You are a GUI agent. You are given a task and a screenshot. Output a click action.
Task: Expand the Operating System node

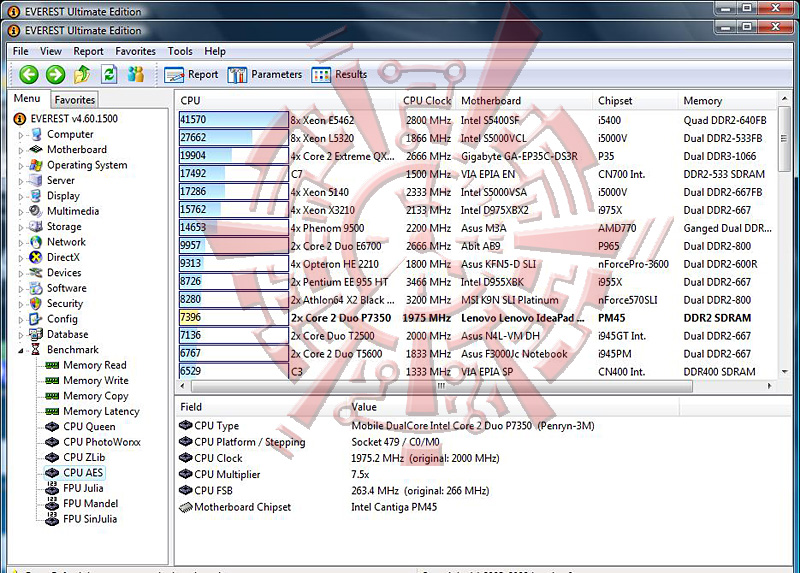tap(21, 166)
